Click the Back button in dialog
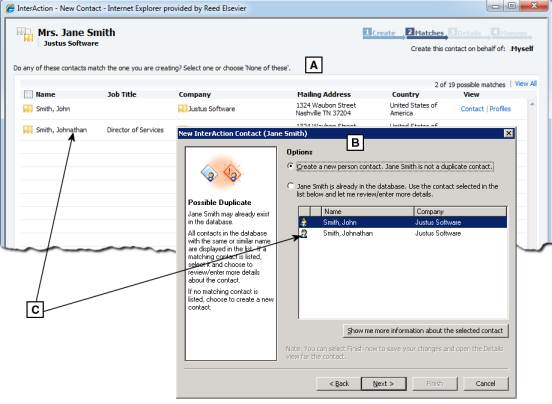 click(339, 384)
